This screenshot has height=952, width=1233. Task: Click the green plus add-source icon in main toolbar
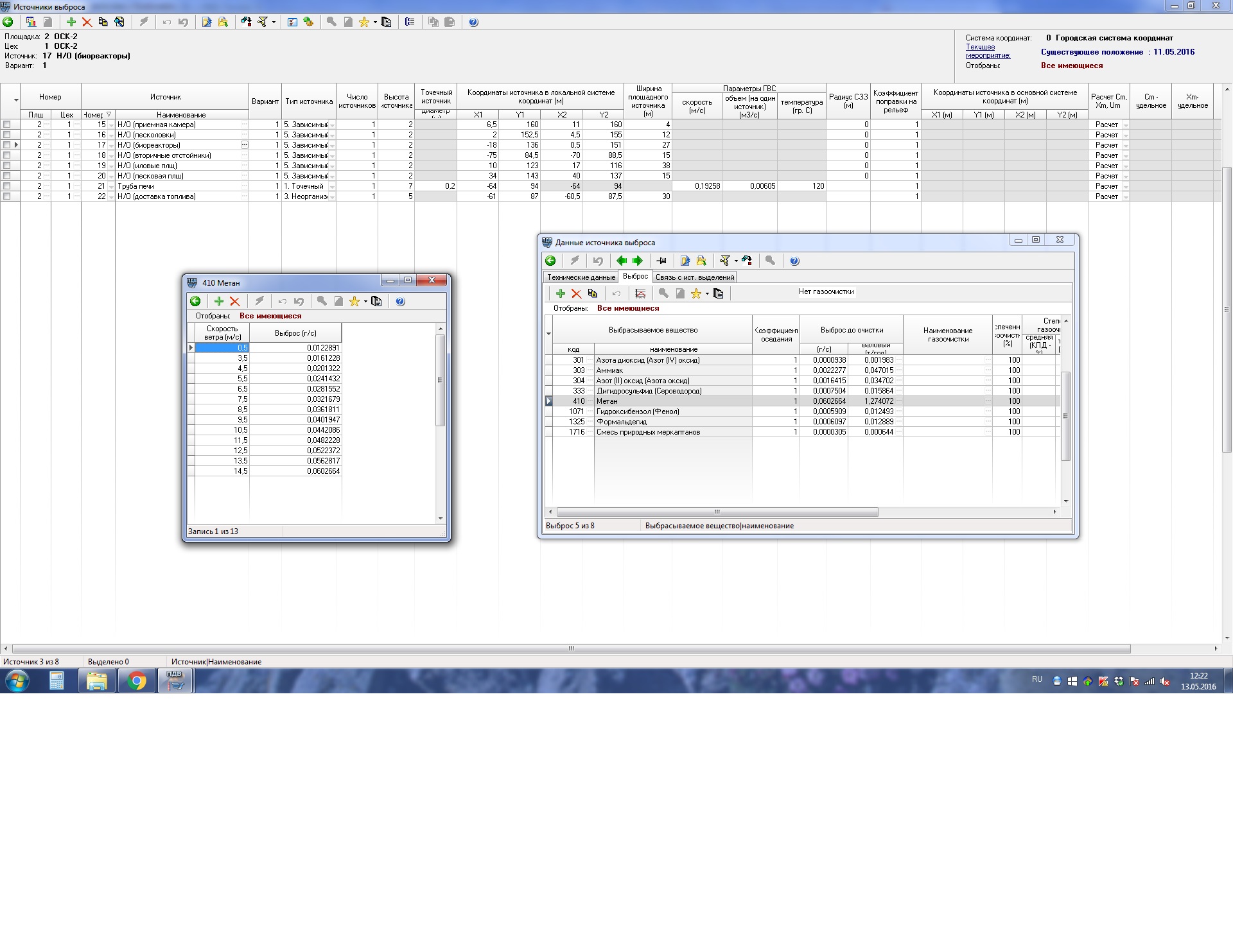[x=71, y=22]
